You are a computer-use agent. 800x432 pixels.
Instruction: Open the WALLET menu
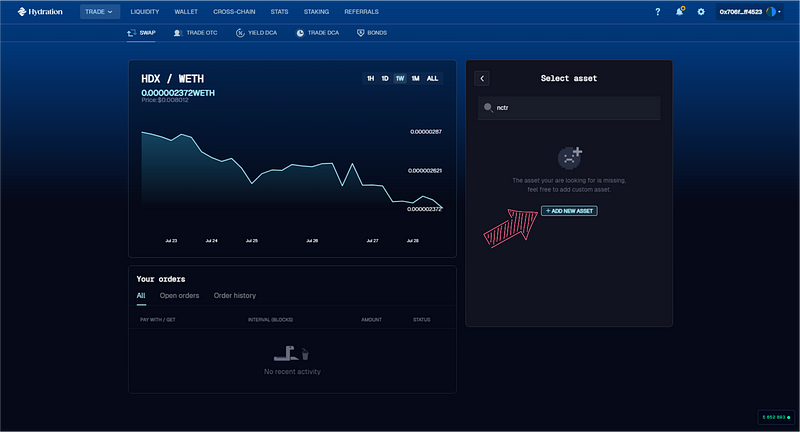[186, 12]
